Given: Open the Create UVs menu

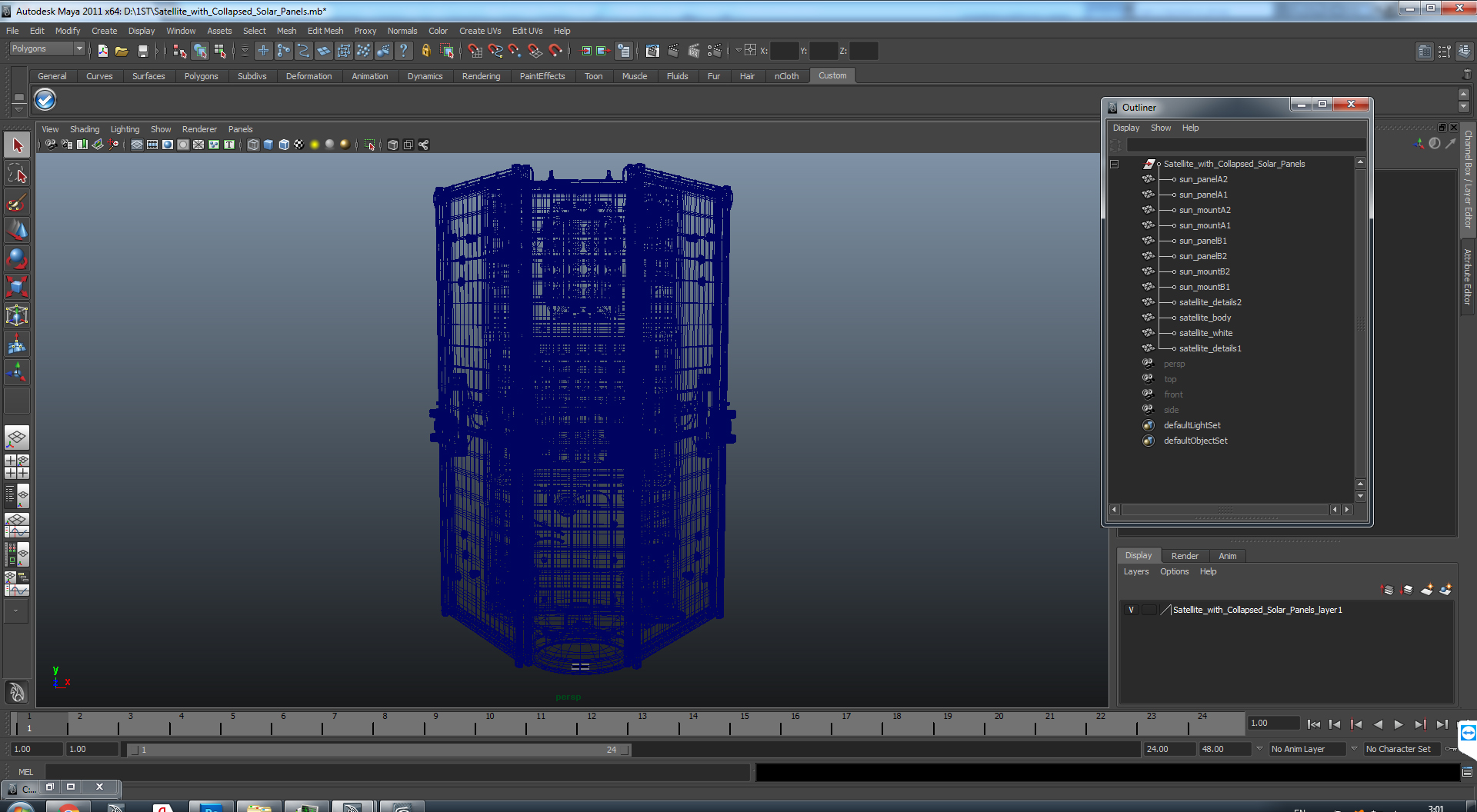Looking at the screenshot, I should click(480, 31).
